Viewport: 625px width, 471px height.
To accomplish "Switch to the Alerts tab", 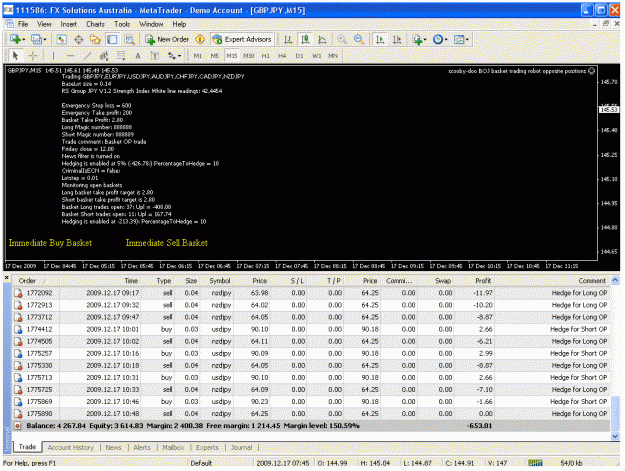I will (x=142, y=447).
